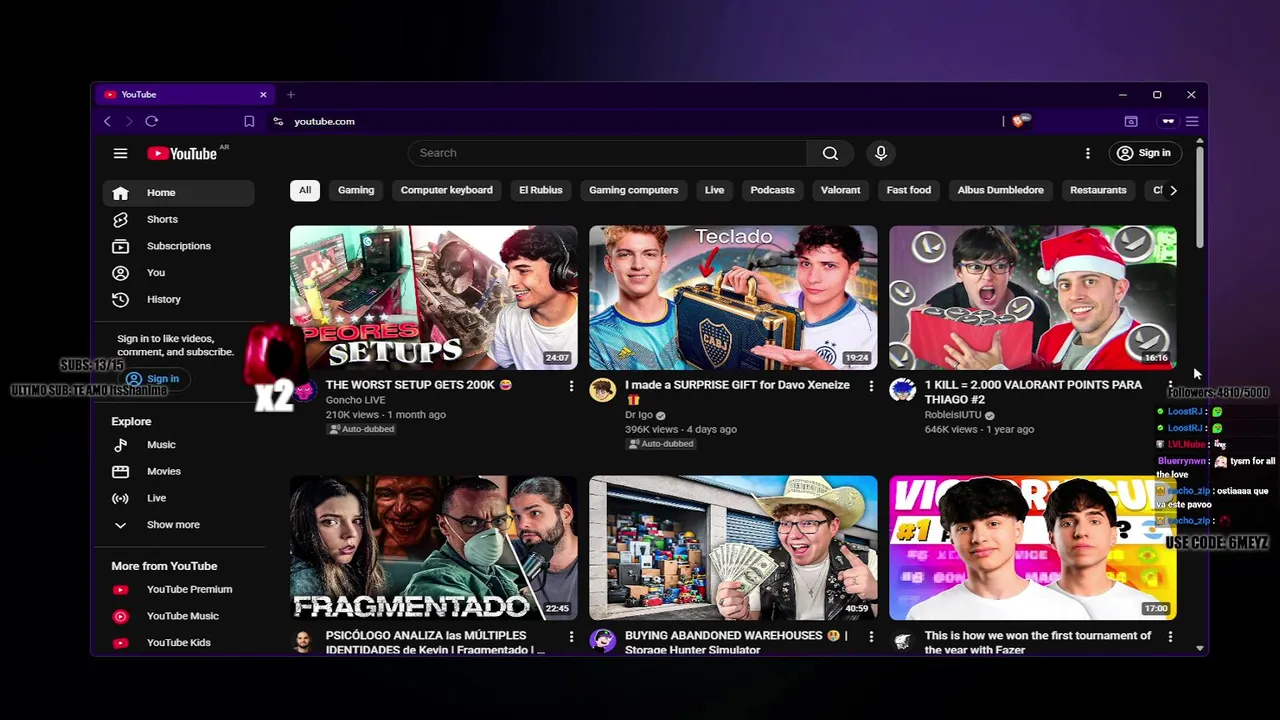The width and height of the screenshot is (1280, 720).
Task: Open the browser wallet or sidebar icon
Action: point(1131,121)
